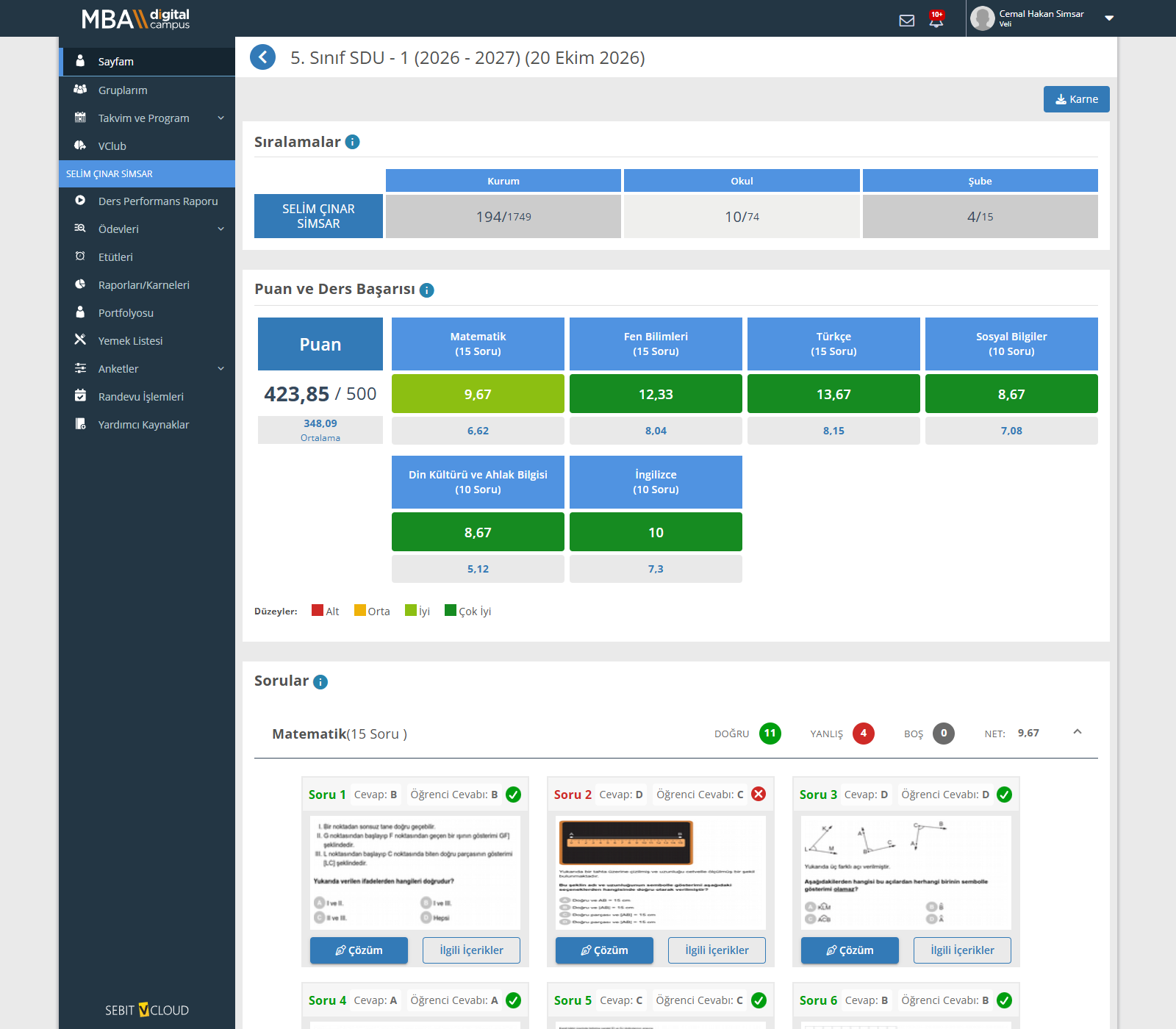The width and height of the screenshot is (1176, 1029).
Task: Click the YANLIŞ count badge 4
Action: click(864, 733)
